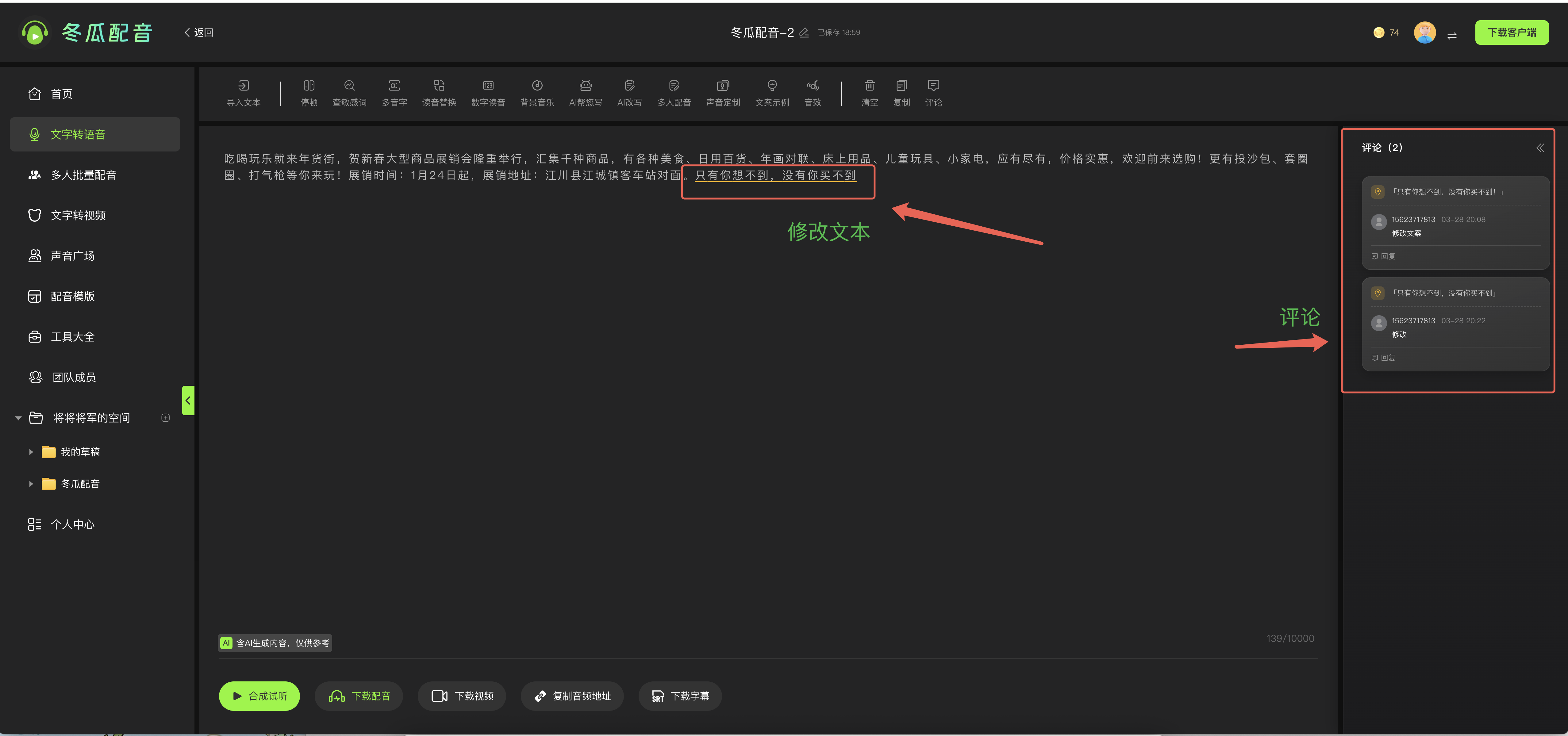Open the 音效 sound effects tool
Screen dimensions: 1568x736
[812, 86]
